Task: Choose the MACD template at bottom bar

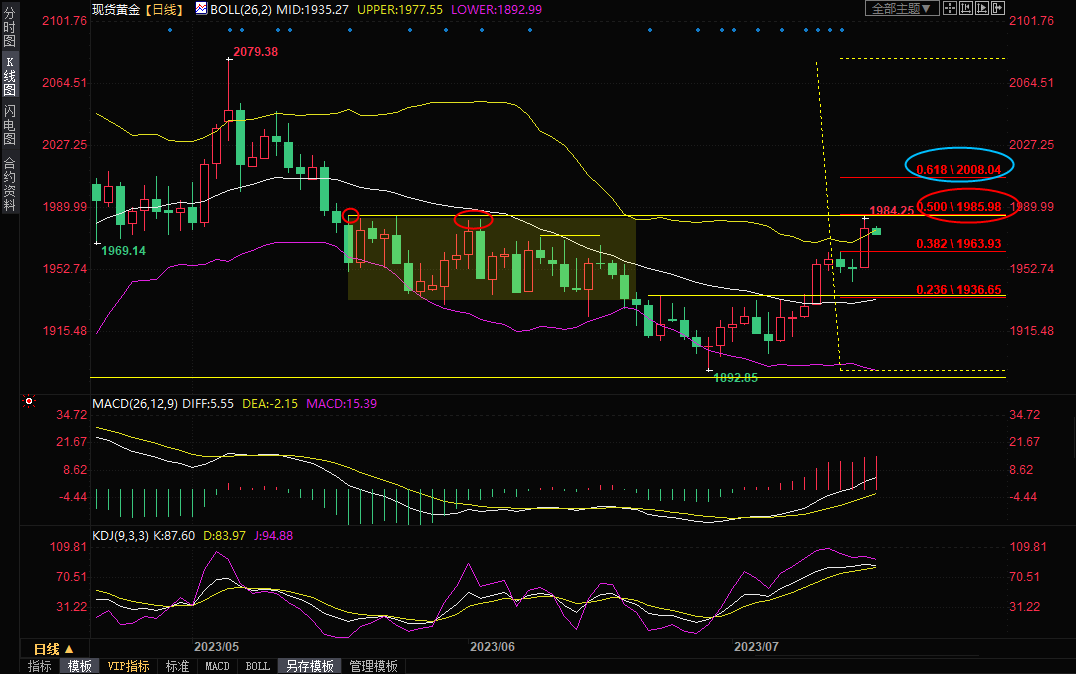Action: tap(217, 666)
